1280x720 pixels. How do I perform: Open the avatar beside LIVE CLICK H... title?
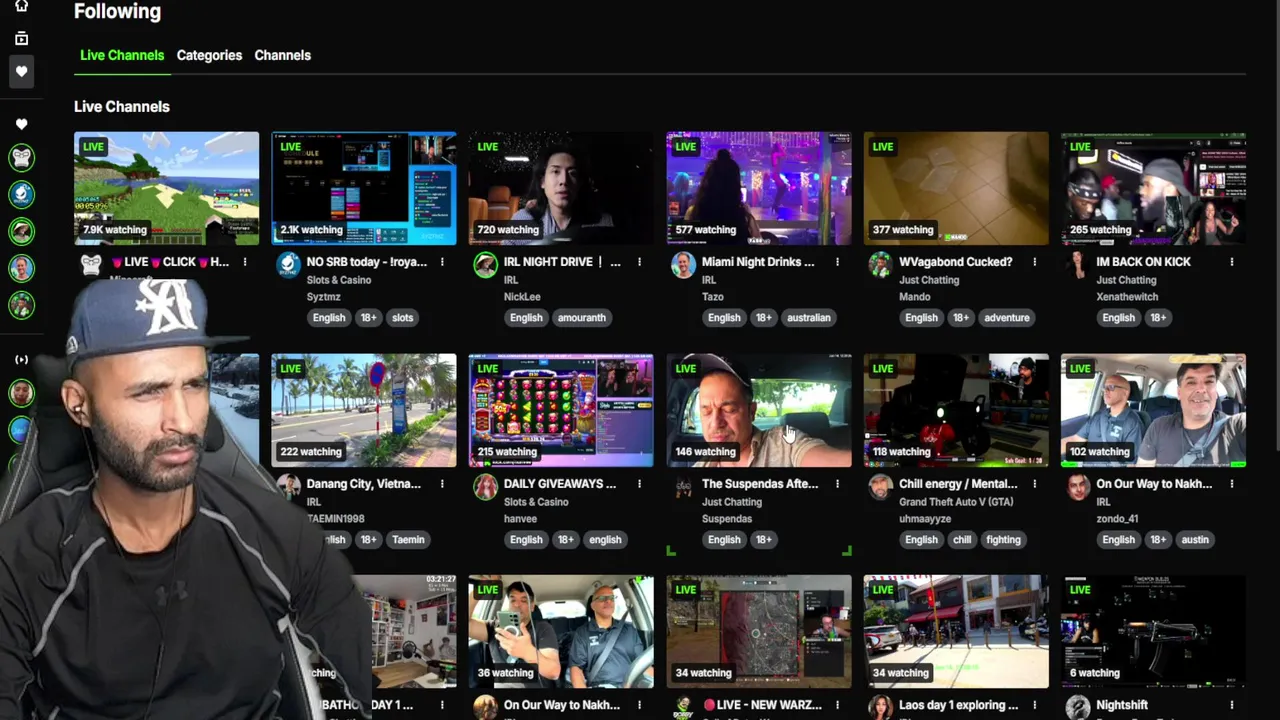91,264
